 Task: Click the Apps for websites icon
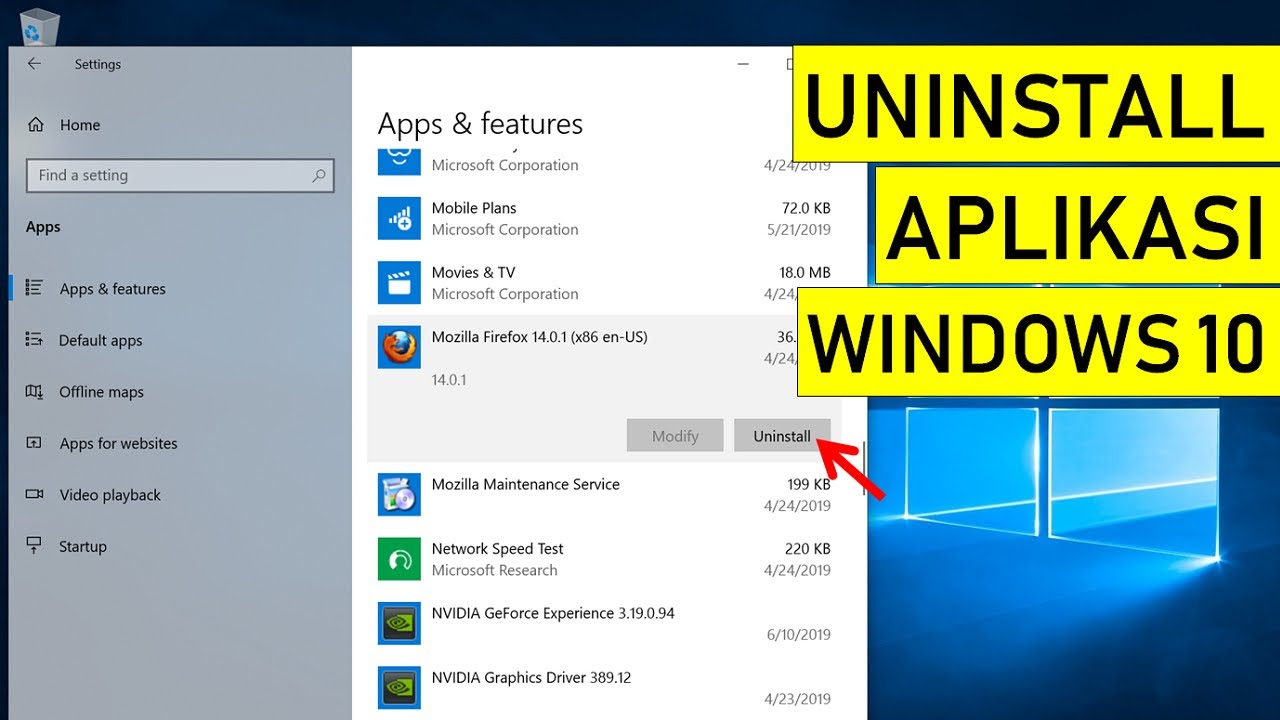point(35,443)
